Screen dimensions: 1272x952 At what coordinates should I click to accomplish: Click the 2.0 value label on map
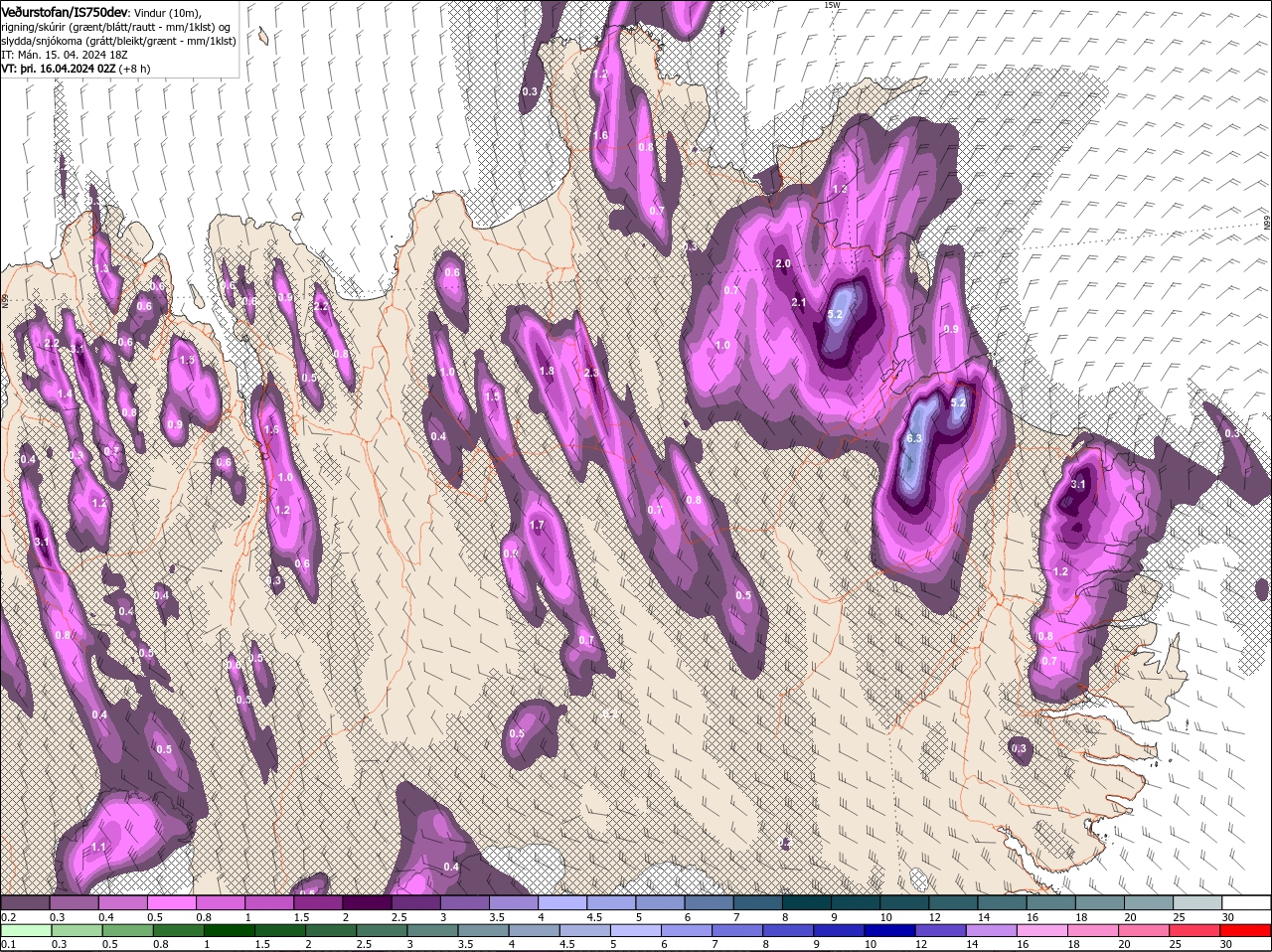(x=782, y=263)
